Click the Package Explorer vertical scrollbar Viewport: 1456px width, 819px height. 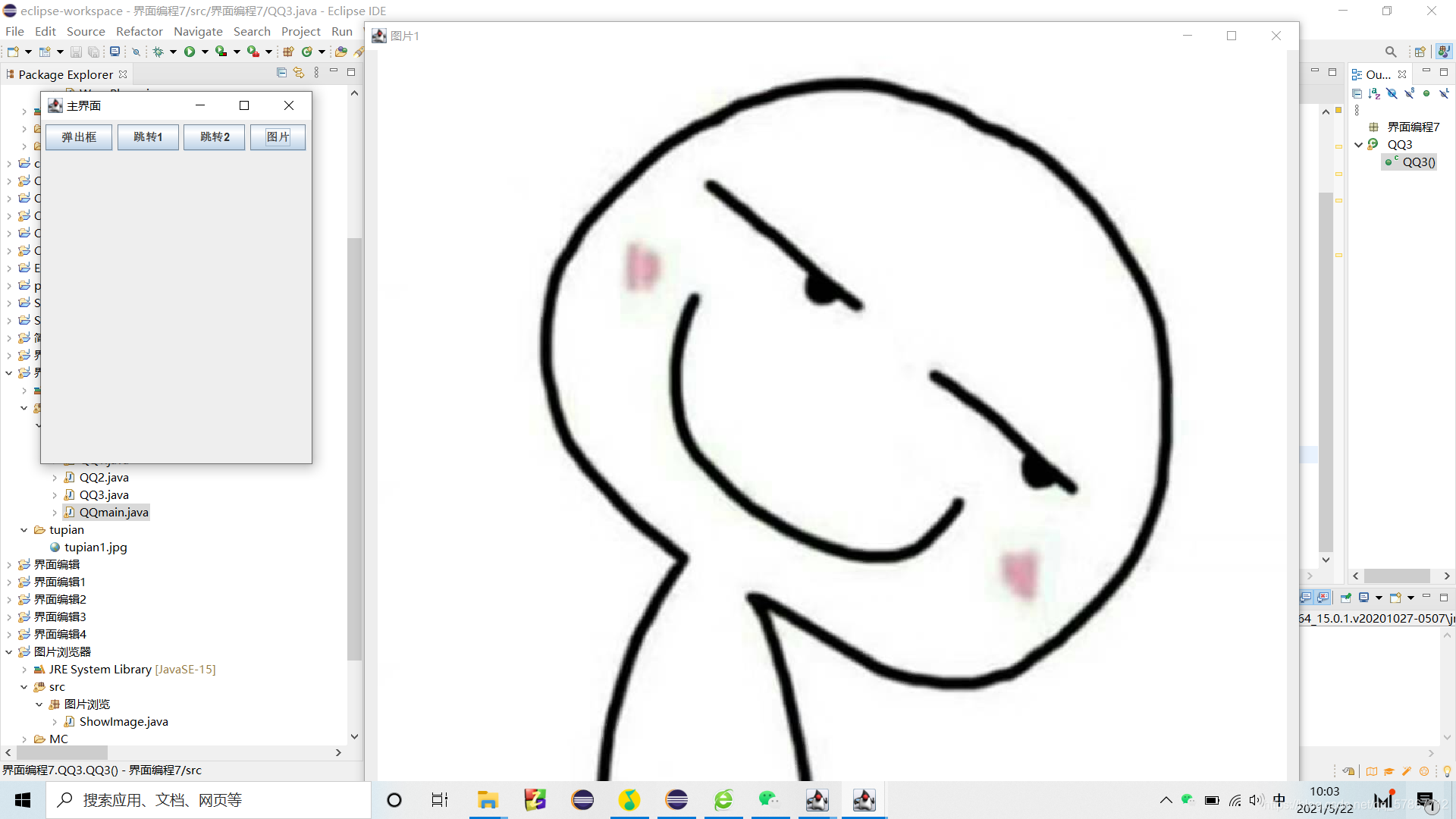pos(354,447)
